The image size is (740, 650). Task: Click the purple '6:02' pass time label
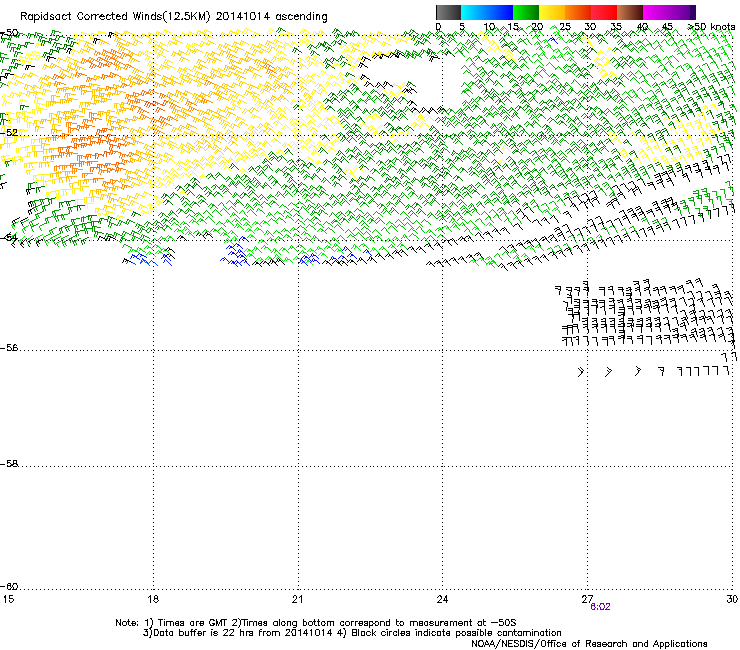pos(600,607)
